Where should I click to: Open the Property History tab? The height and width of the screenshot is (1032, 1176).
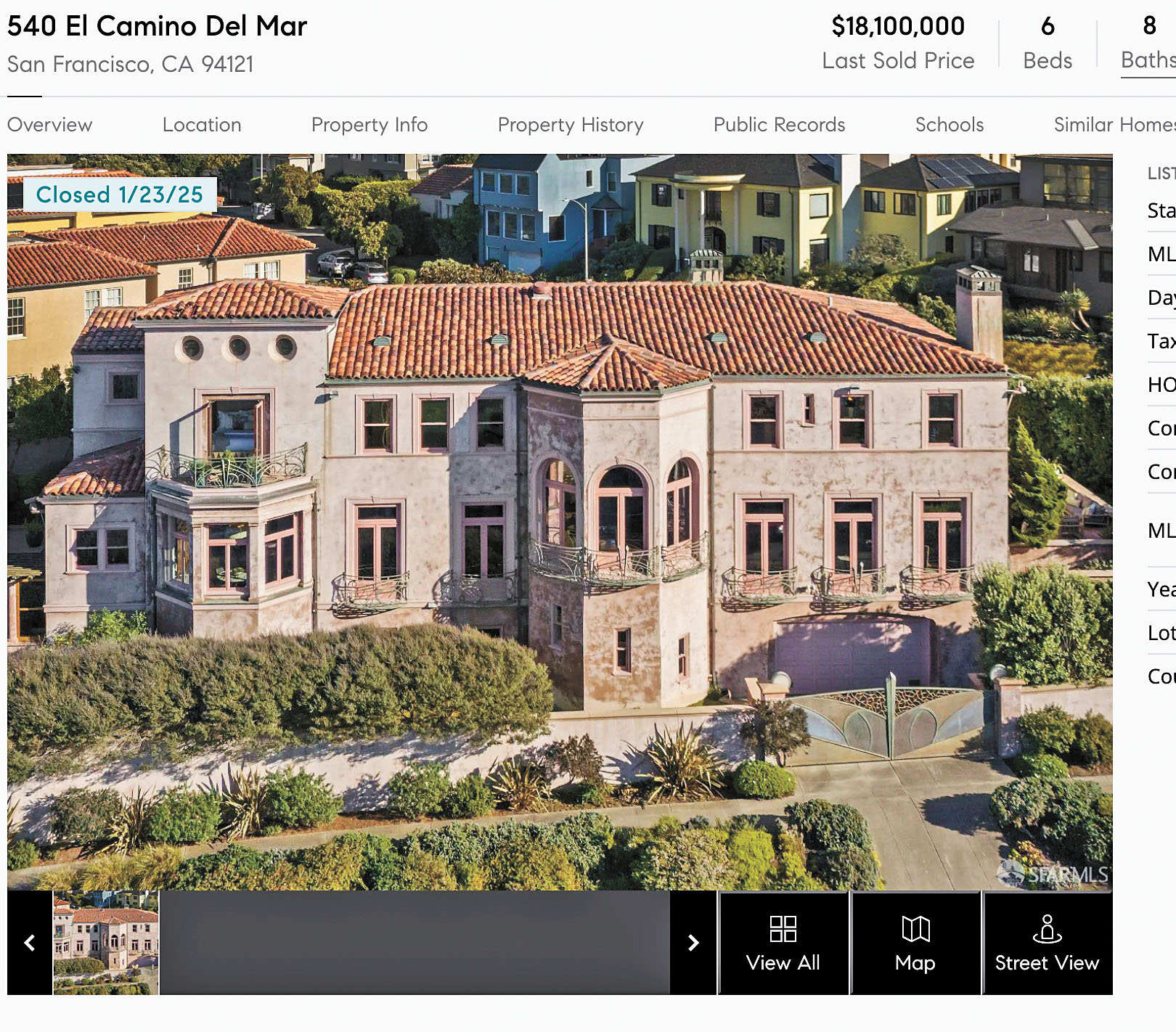(x=571, y=125)
